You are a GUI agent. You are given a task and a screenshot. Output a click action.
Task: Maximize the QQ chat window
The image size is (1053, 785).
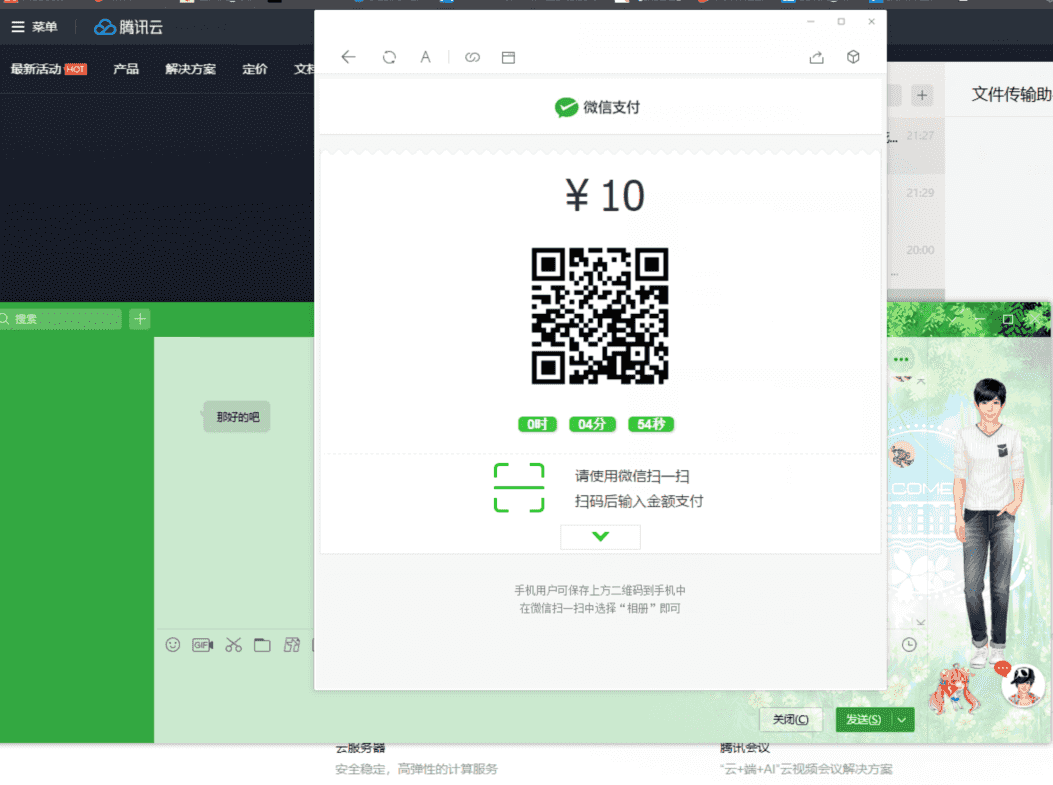tap(1007, 319)
